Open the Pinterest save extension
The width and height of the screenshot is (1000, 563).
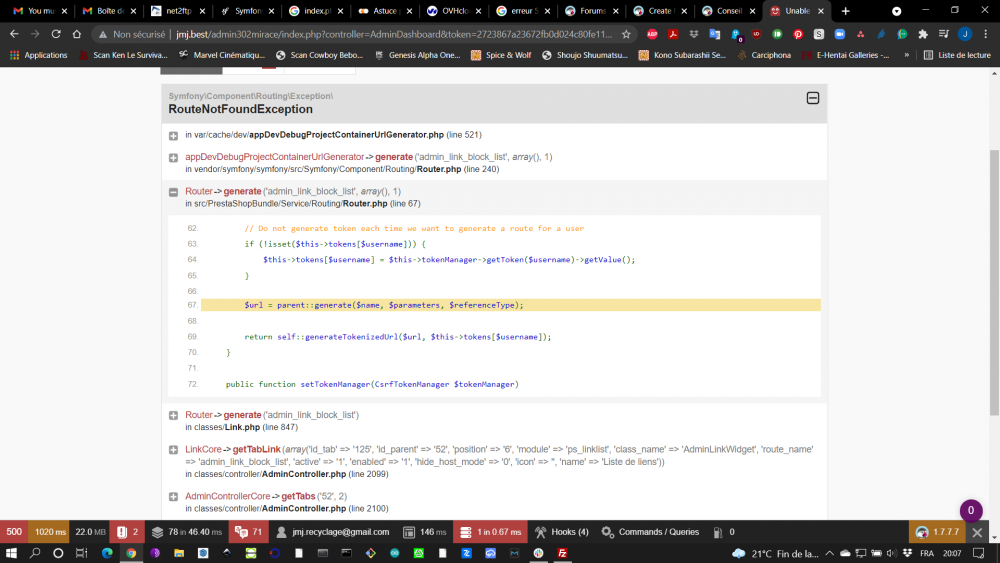pyautogui.click(x=798, y=34)
